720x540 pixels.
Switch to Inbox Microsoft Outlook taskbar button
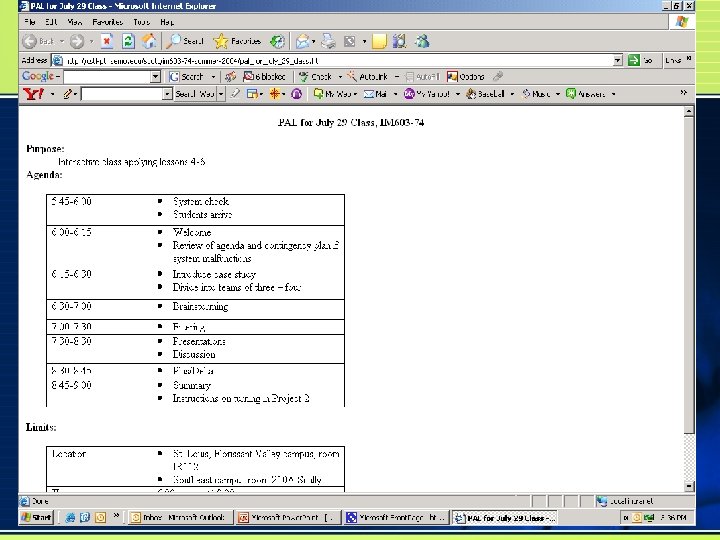[180, 518]
